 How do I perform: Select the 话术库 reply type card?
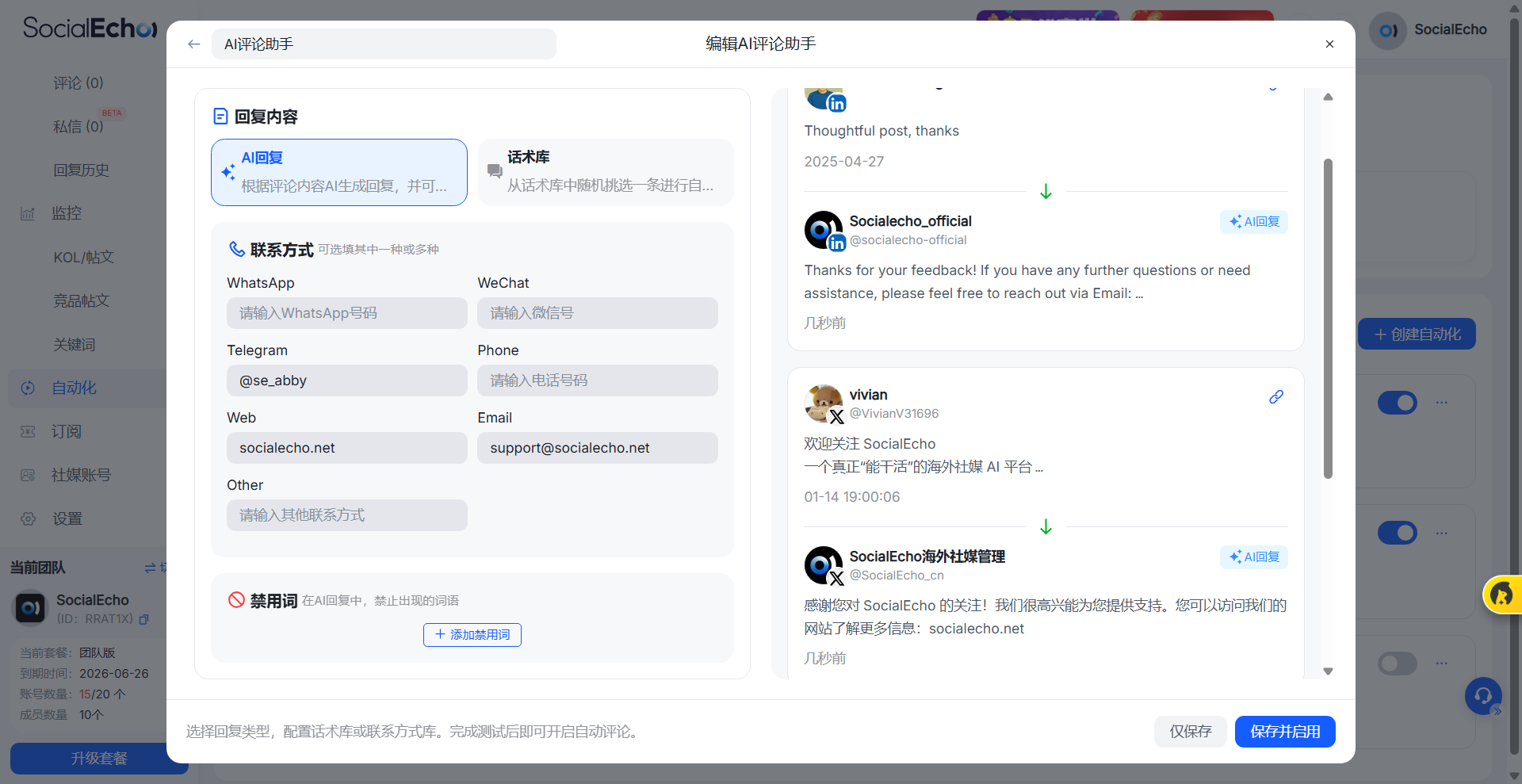[x=606, y=172]
